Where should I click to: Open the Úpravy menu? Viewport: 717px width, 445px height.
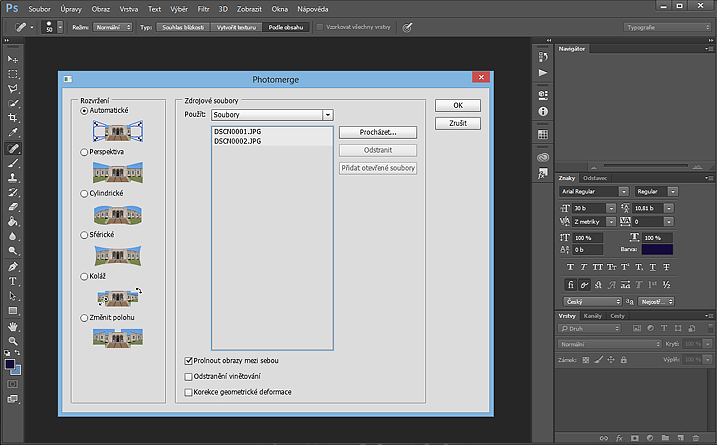point(71,9)
